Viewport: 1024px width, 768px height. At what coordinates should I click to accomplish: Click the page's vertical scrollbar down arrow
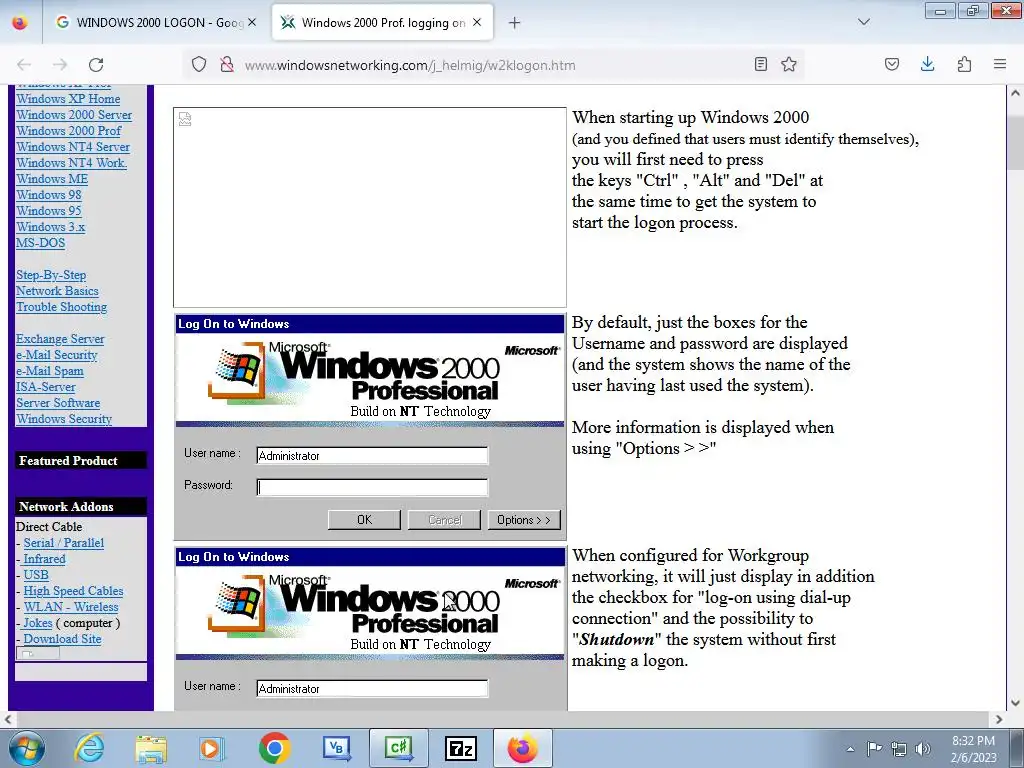(1015, 703)
